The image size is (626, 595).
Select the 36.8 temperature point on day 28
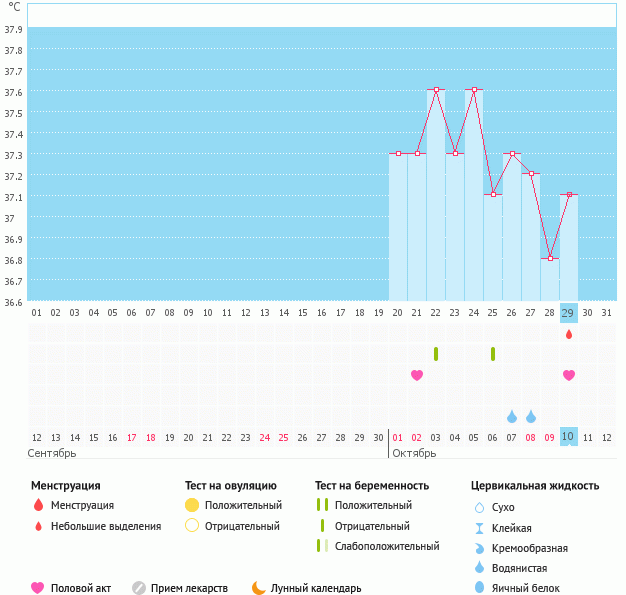point(550,258)
